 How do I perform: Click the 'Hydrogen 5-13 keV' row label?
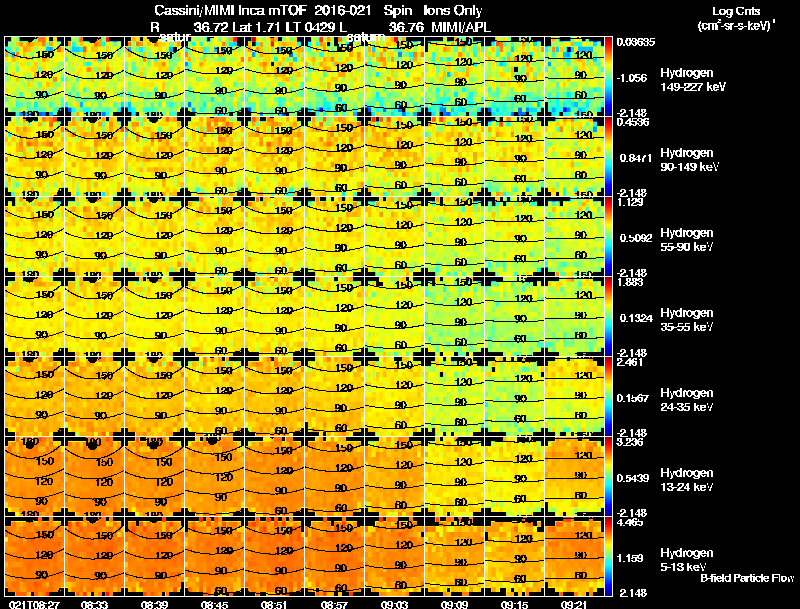(687, 560)
